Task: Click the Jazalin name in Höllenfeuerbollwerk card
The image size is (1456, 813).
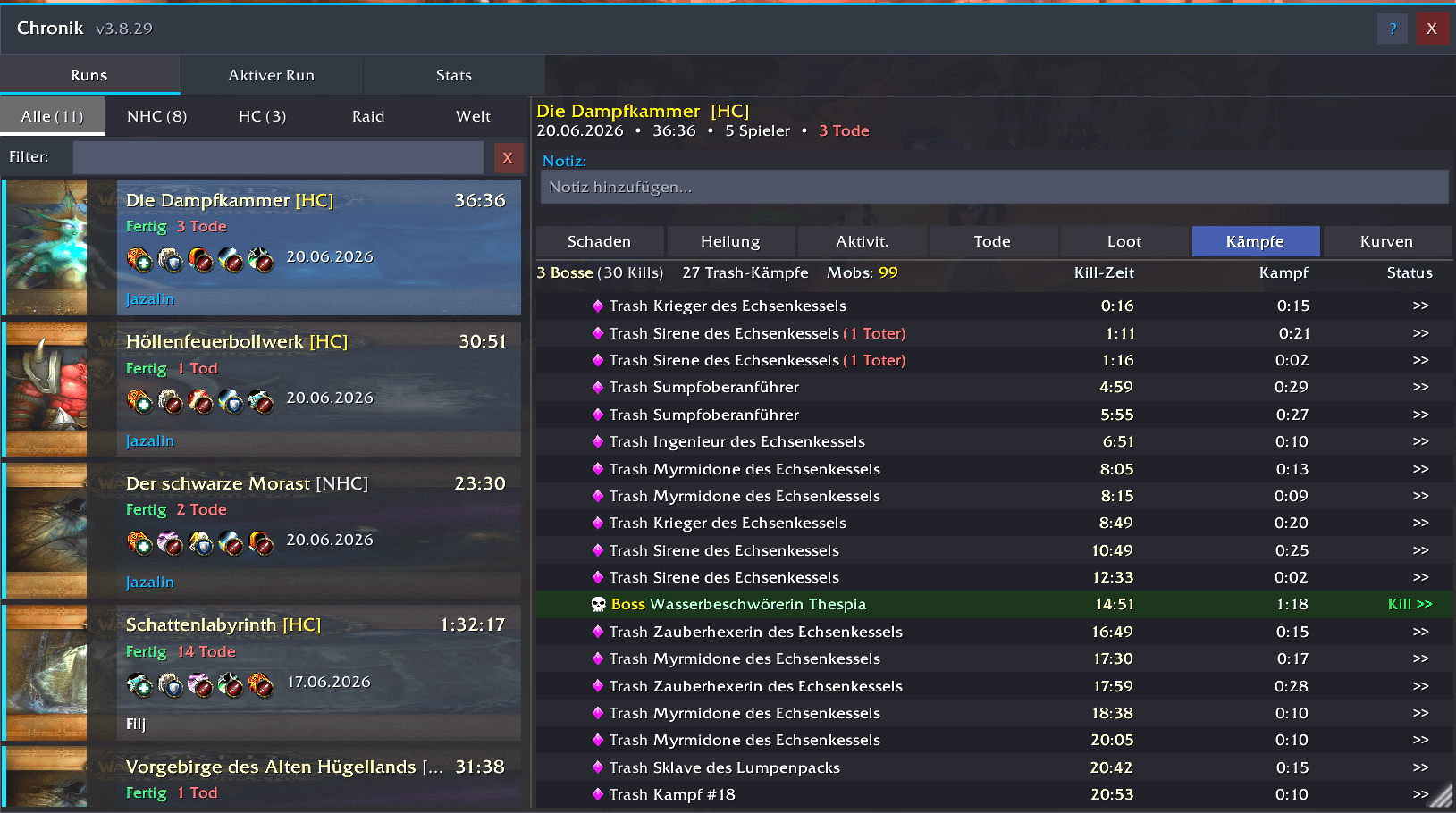Action: [150, 441]
